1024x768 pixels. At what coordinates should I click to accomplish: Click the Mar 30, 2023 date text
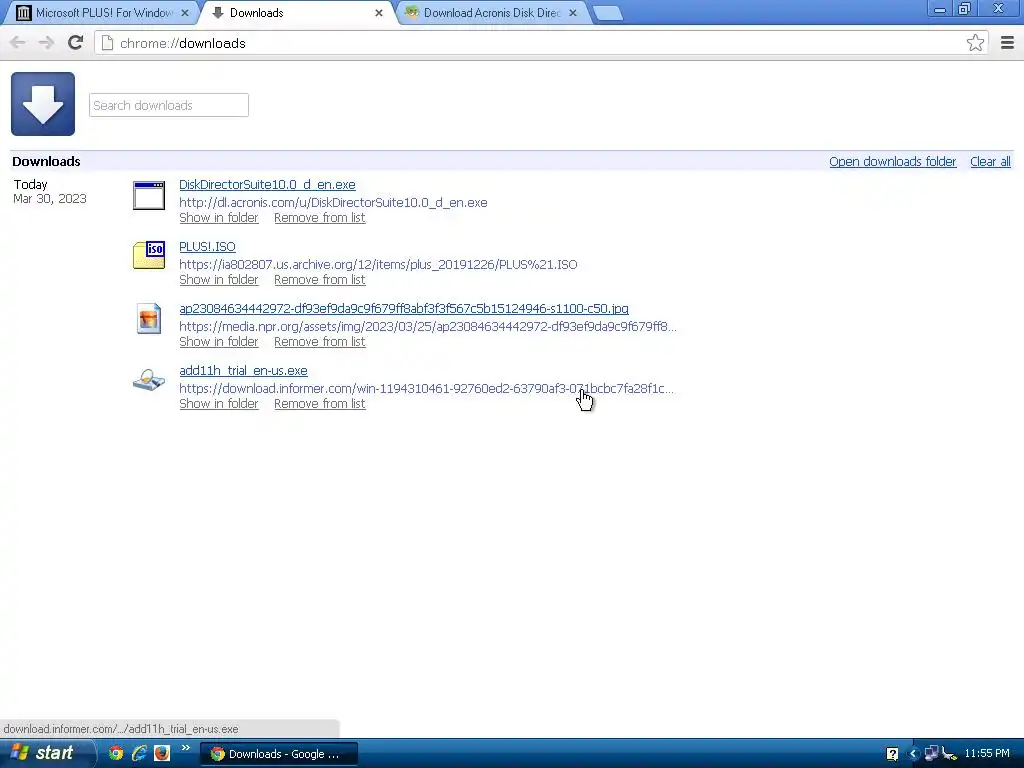[50, 199]
